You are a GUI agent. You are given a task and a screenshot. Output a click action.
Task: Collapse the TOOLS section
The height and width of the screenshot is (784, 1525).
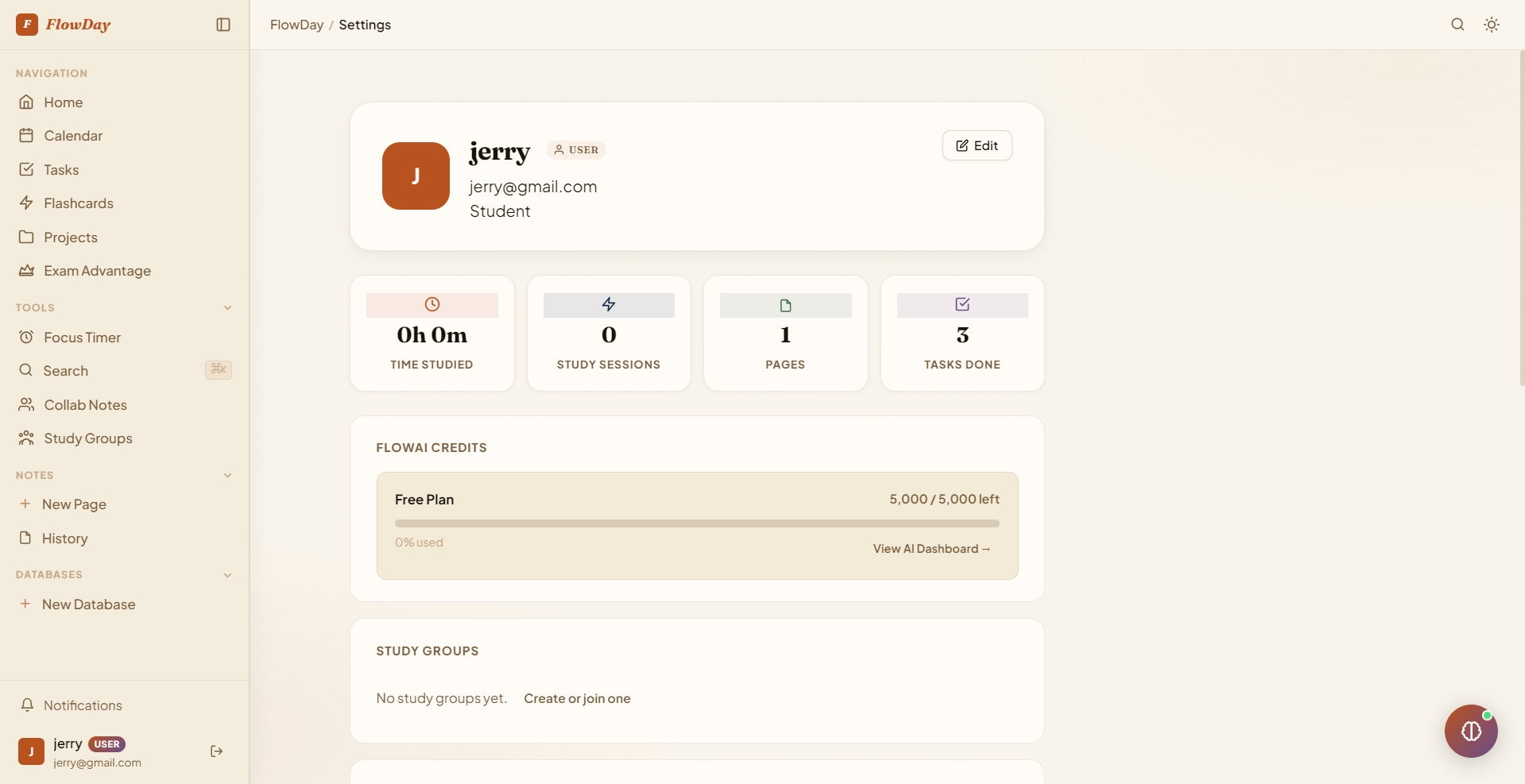(x=228, y=307)
